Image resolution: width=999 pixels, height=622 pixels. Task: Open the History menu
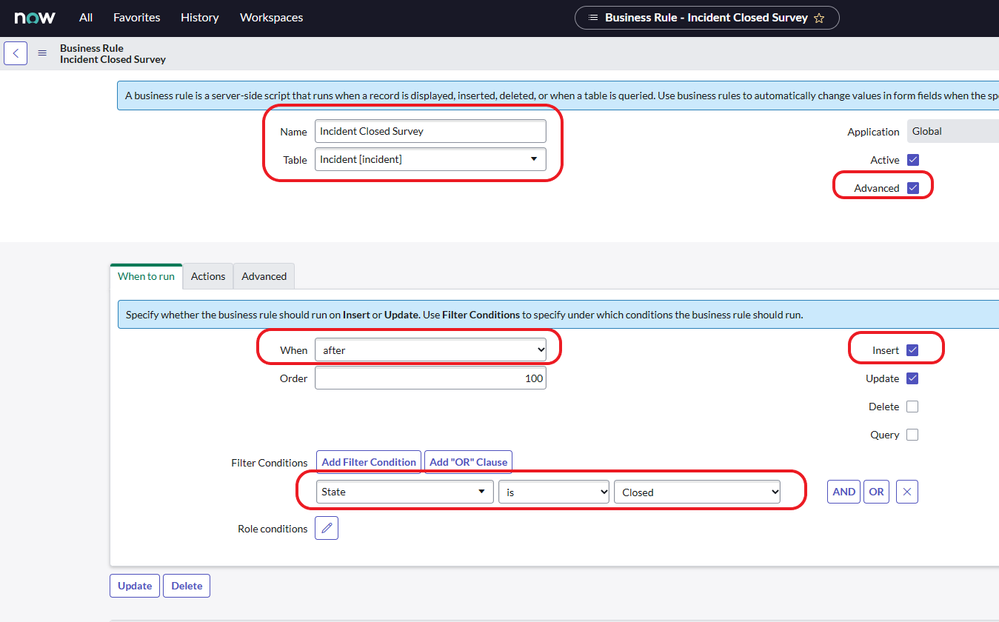199,18
